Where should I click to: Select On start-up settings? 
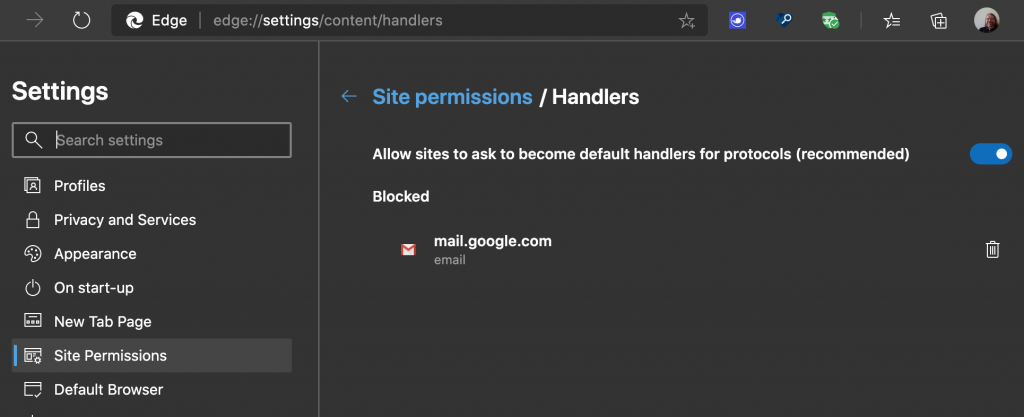pos(93,288)
